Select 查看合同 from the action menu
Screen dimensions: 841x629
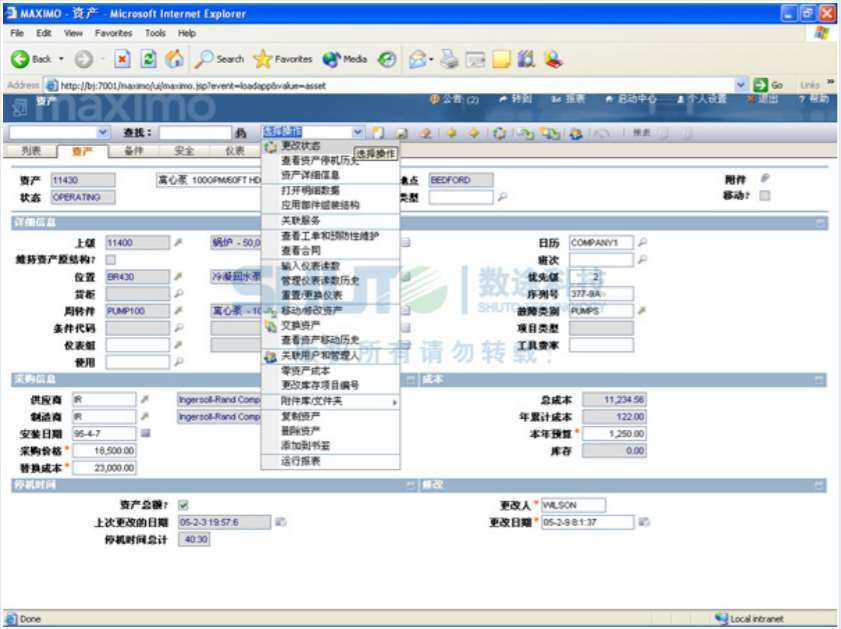point(330,250)
